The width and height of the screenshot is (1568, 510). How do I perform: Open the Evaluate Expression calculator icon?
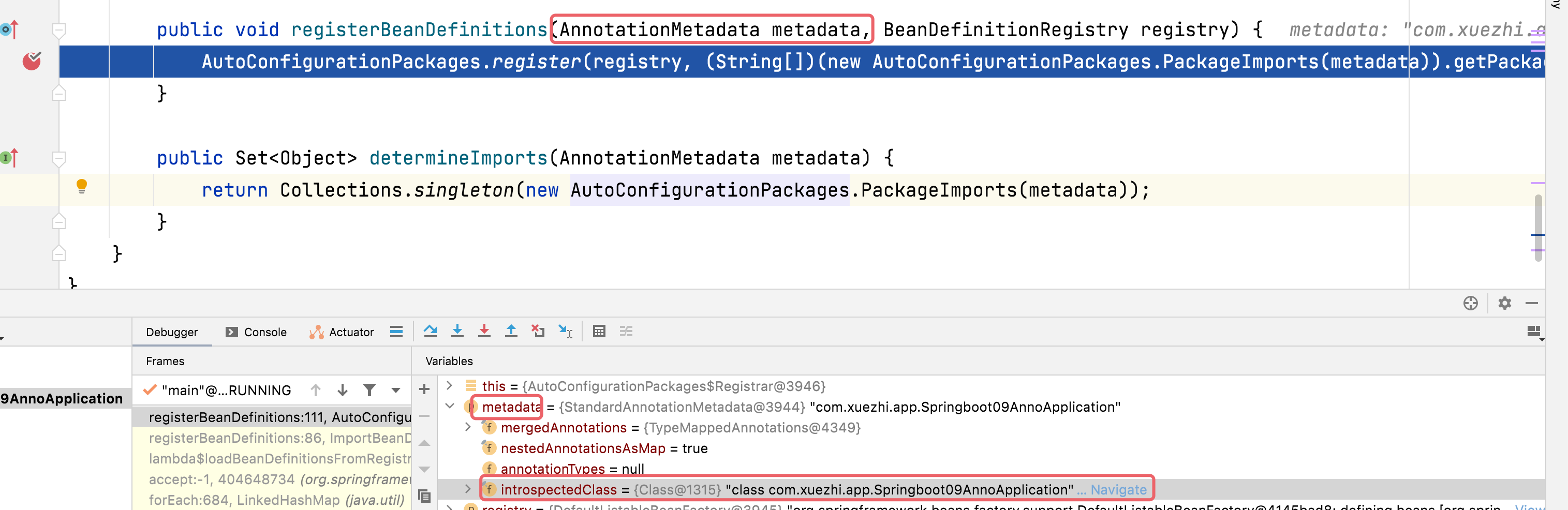[x=599, y=332]
